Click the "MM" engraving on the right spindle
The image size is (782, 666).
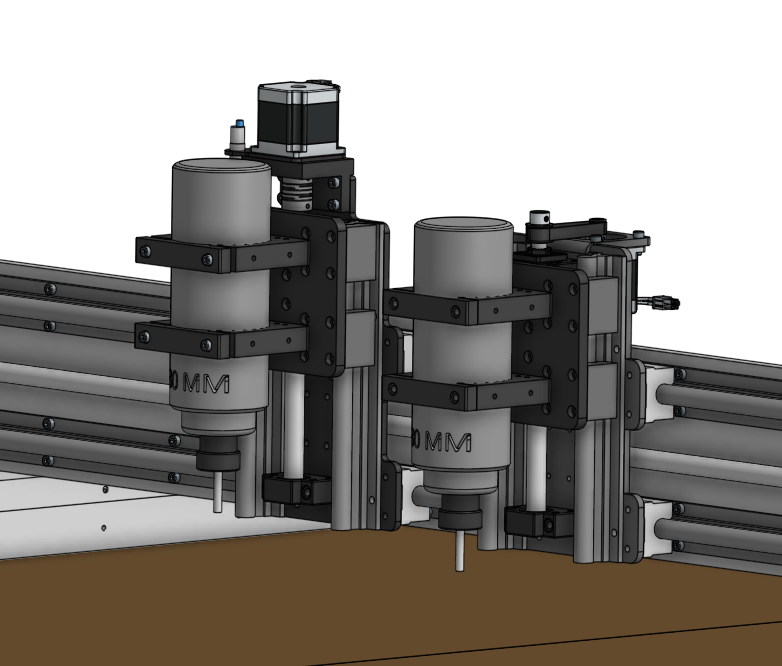[448, 442]
